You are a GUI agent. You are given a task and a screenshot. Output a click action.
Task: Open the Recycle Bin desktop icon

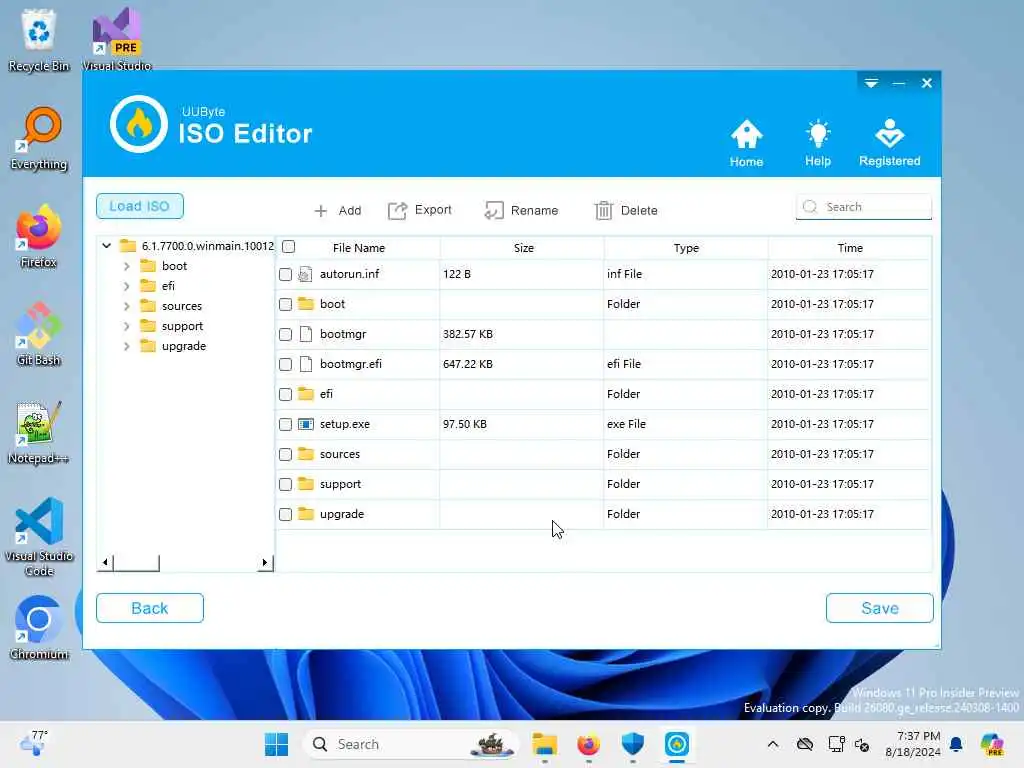(39, 40)
